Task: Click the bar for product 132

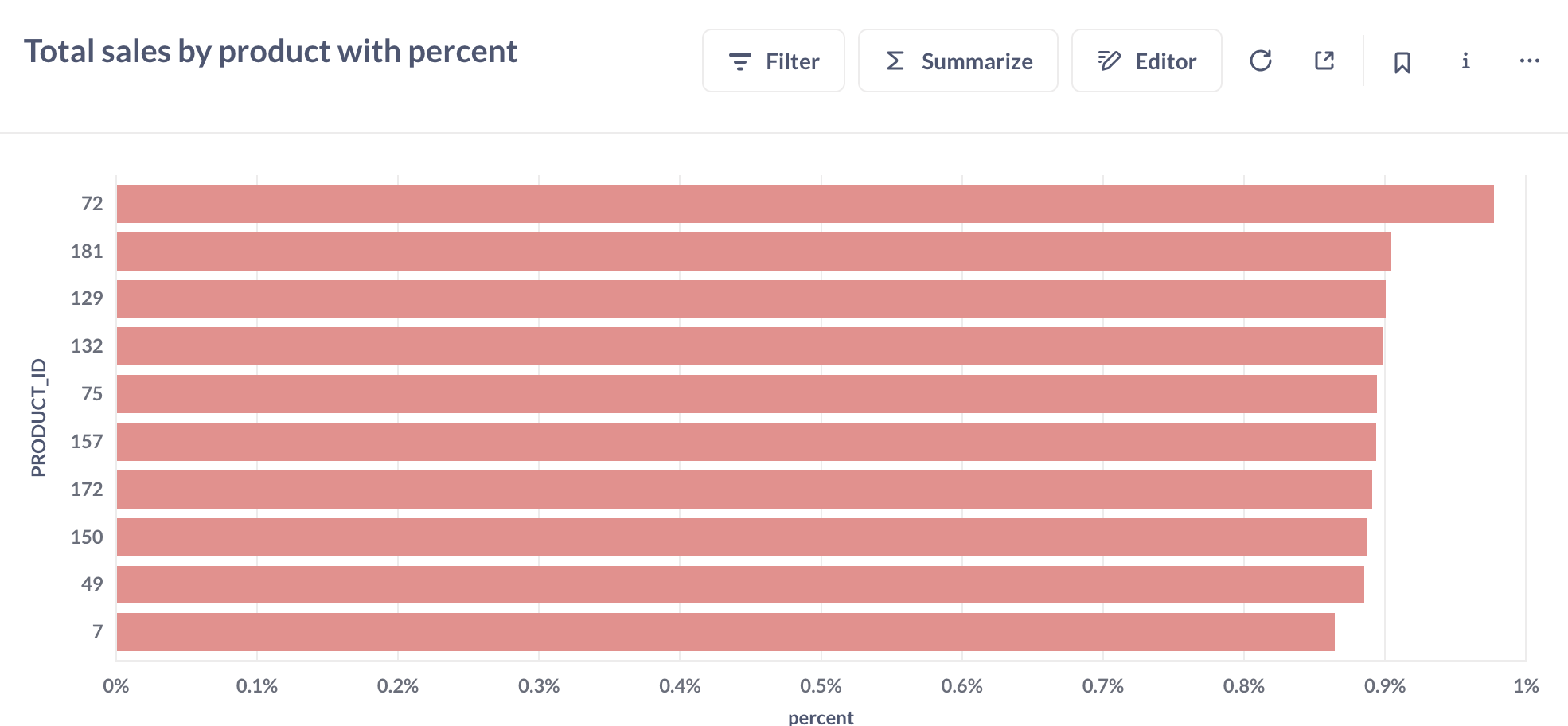Action: (x=749, y=346)
